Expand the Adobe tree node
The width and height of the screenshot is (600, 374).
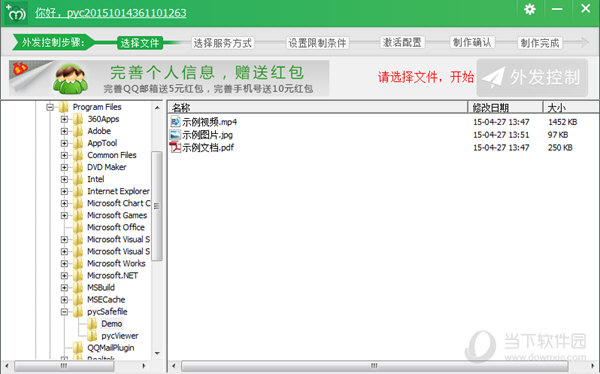tap(64, 131)
